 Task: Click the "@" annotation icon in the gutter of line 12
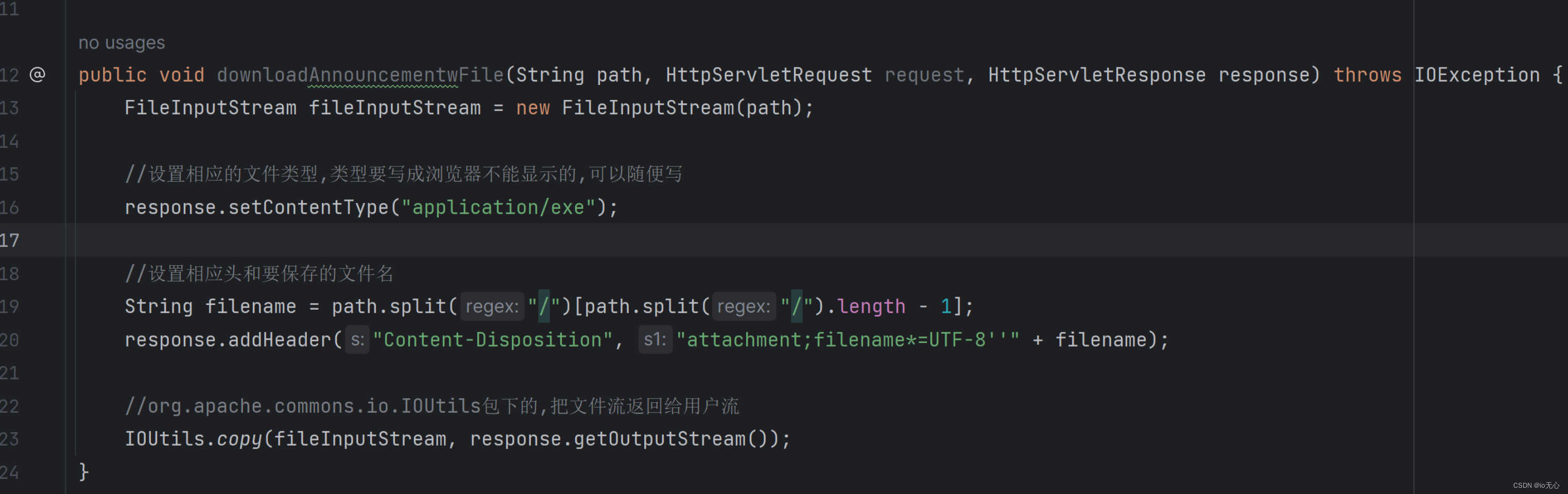[38, 74]
